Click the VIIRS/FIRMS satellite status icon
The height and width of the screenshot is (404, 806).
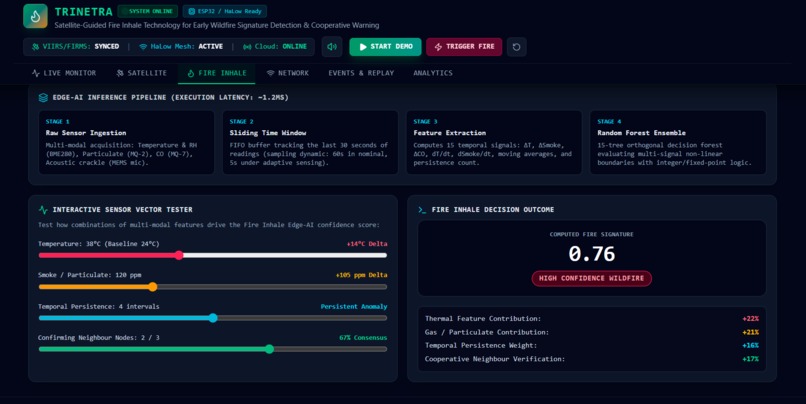click(35, 47)
